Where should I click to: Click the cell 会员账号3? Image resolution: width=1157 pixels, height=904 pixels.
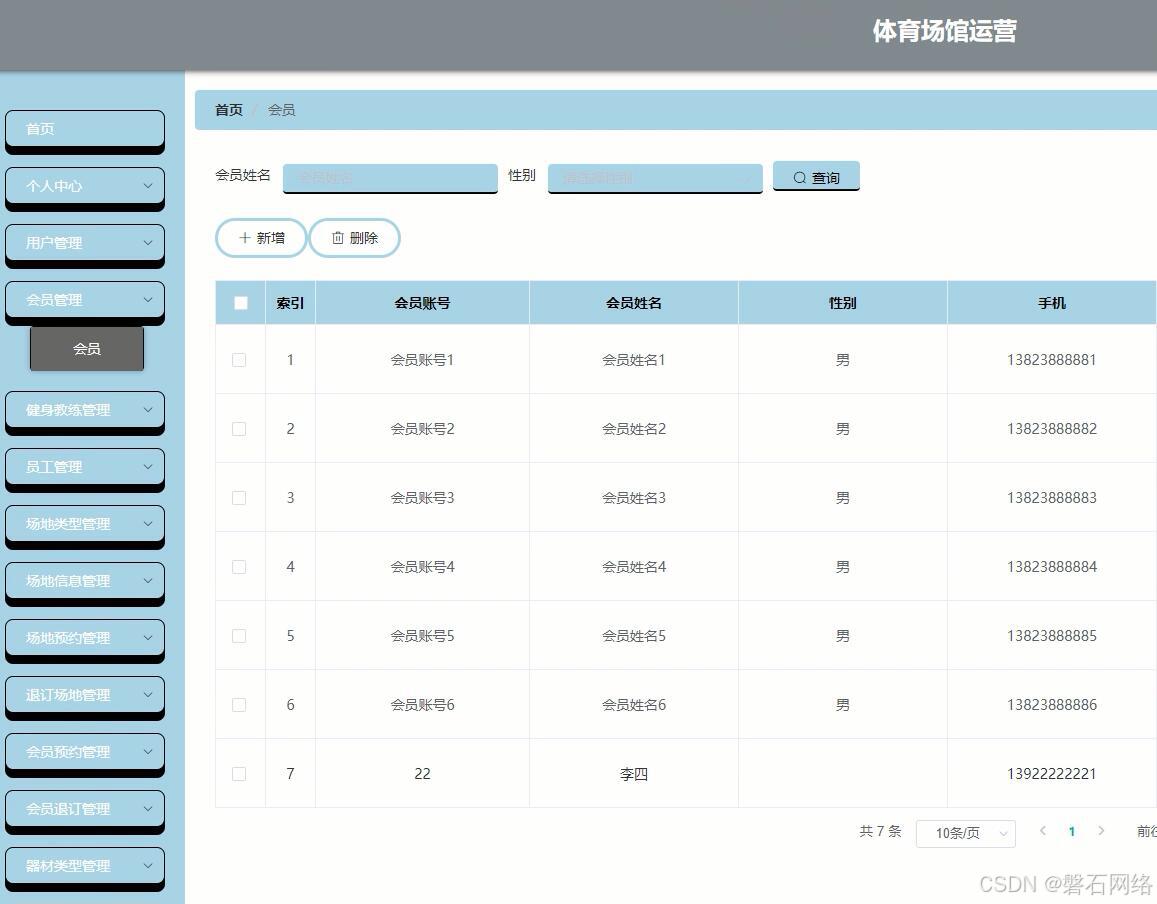(x=422, y=498)
